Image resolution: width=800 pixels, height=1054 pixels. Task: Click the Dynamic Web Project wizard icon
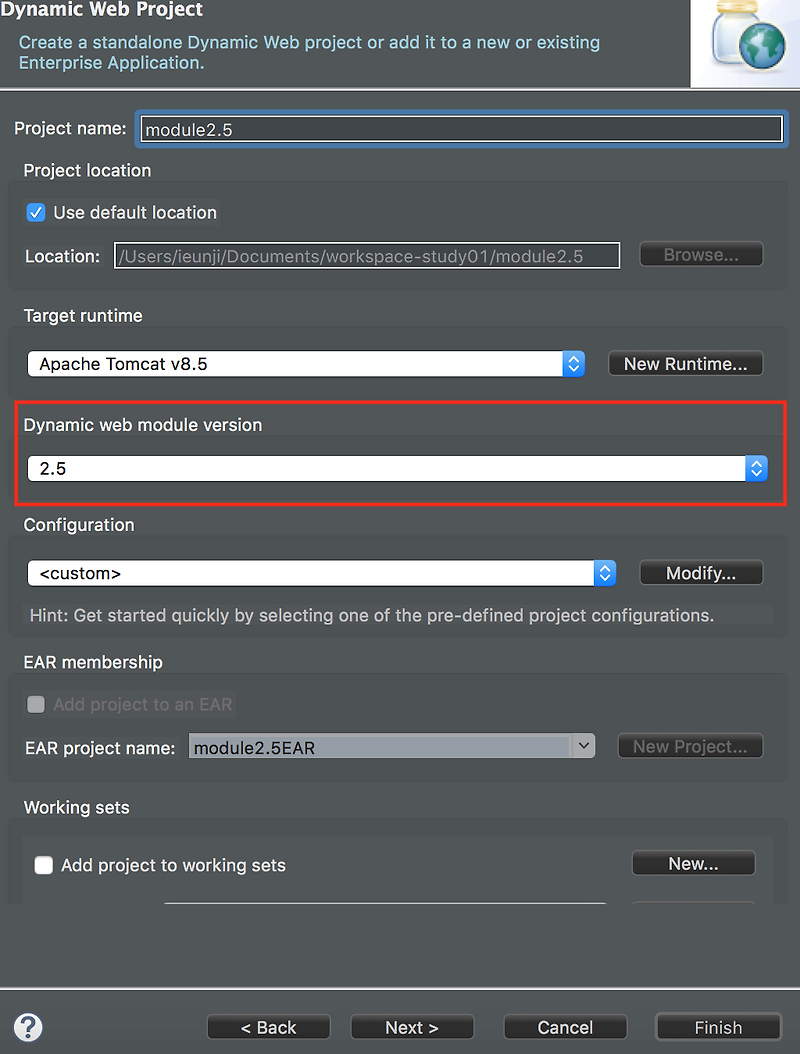(x=745, y=43)
